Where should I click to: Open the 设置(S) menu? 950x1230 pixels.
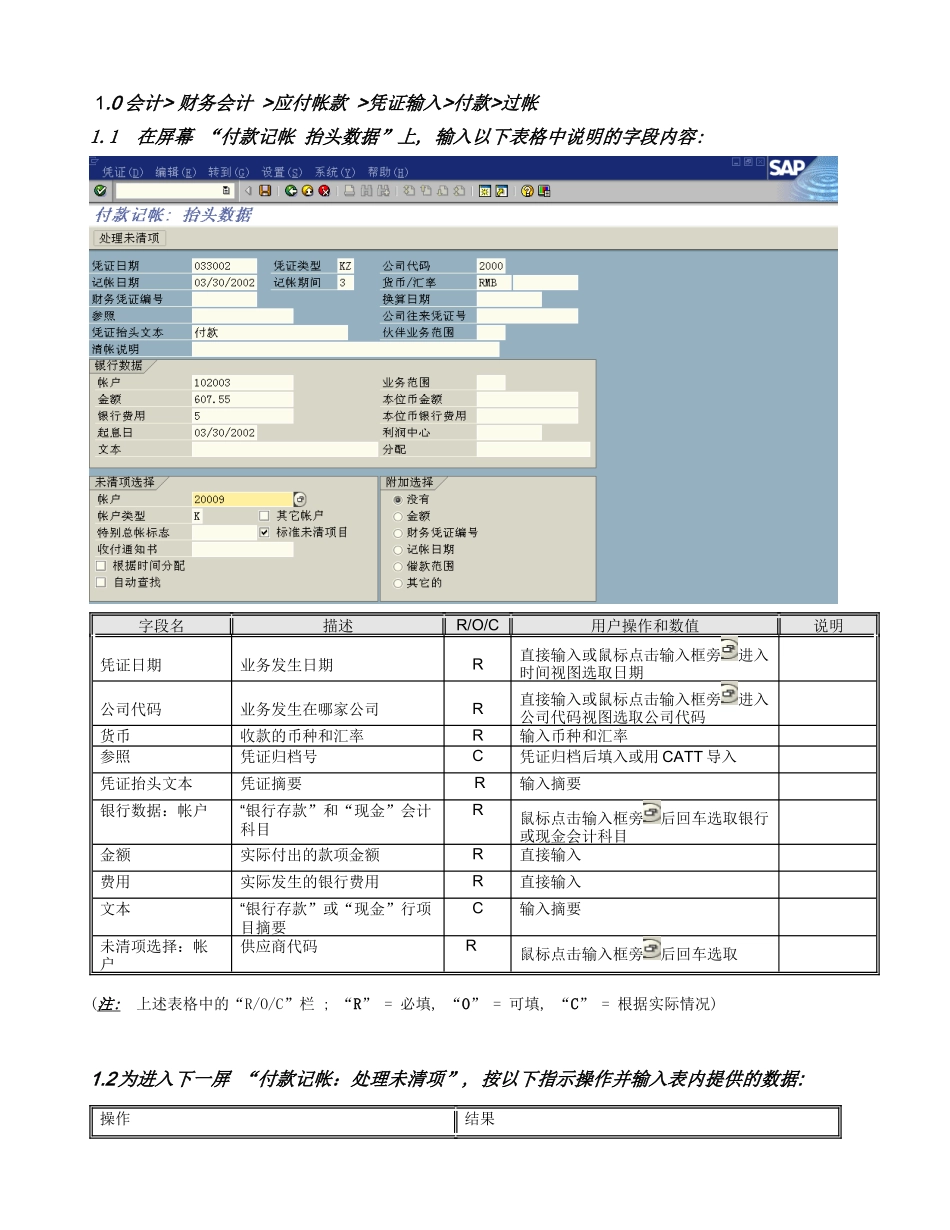tap(282, 172)
